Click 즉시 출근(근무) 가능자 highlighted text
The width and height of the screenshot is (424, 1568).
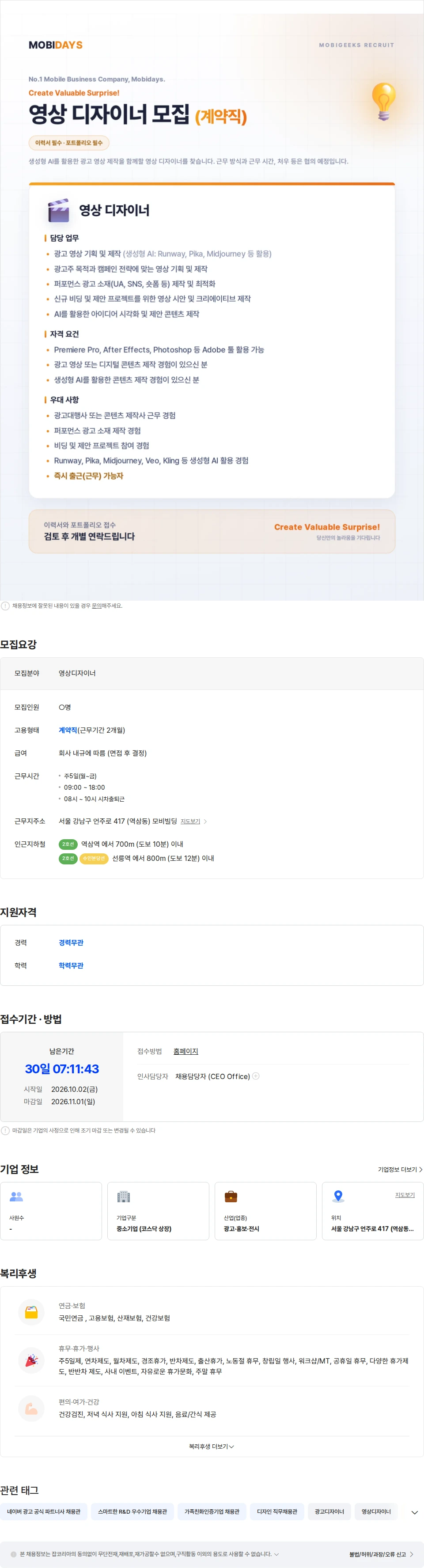[88, 476]
